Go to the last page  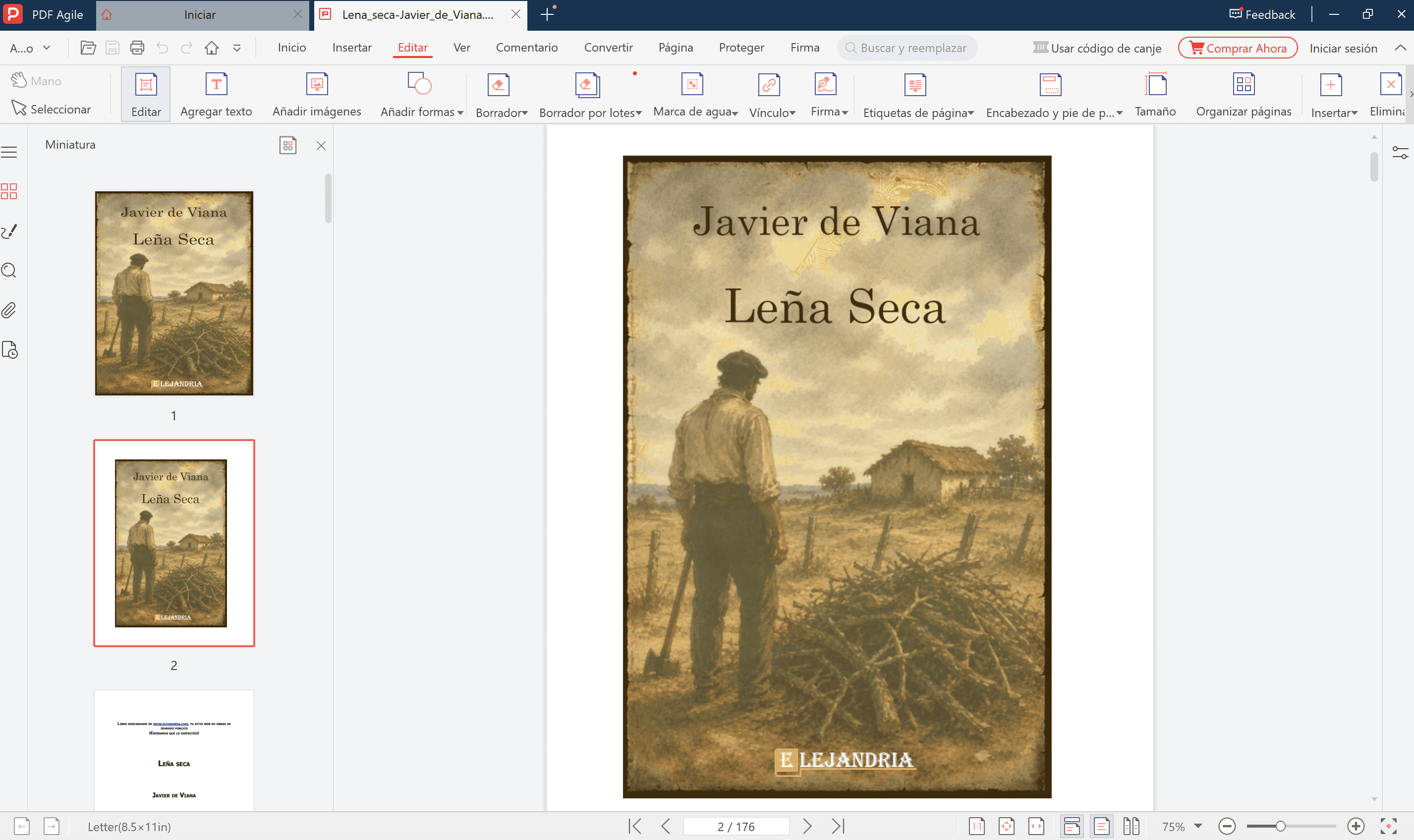tap(838, 827)
